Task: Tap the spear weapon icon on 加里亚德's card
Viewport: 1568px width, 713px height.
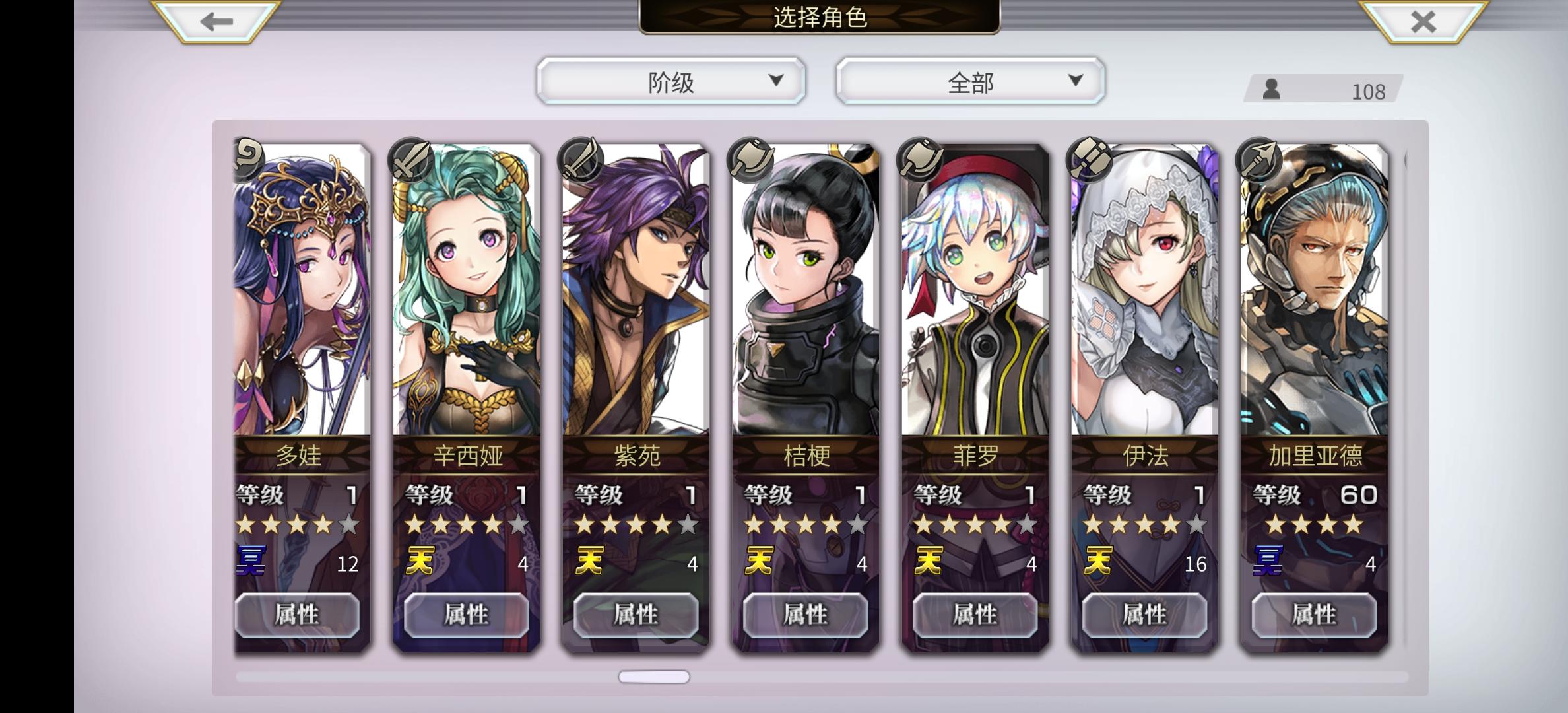Action: (x=1258, y=159)
